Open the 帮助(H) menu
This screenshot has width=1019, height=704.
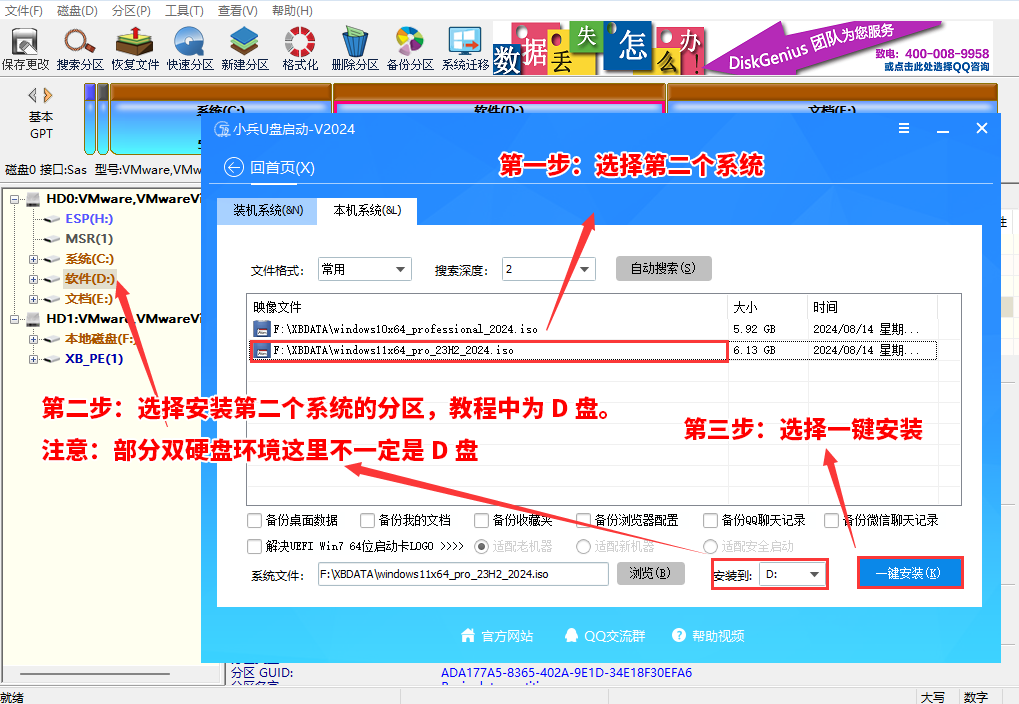(292, 10)
